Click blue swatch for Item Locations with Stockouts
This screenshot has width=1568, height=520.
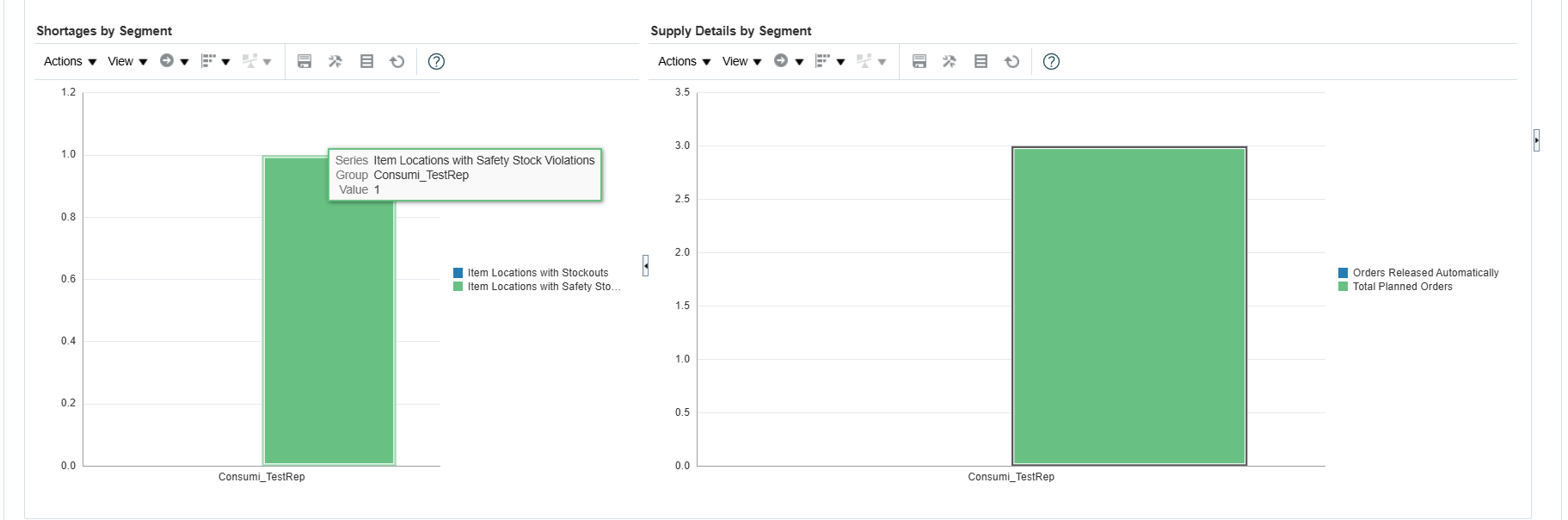[458, 273]
